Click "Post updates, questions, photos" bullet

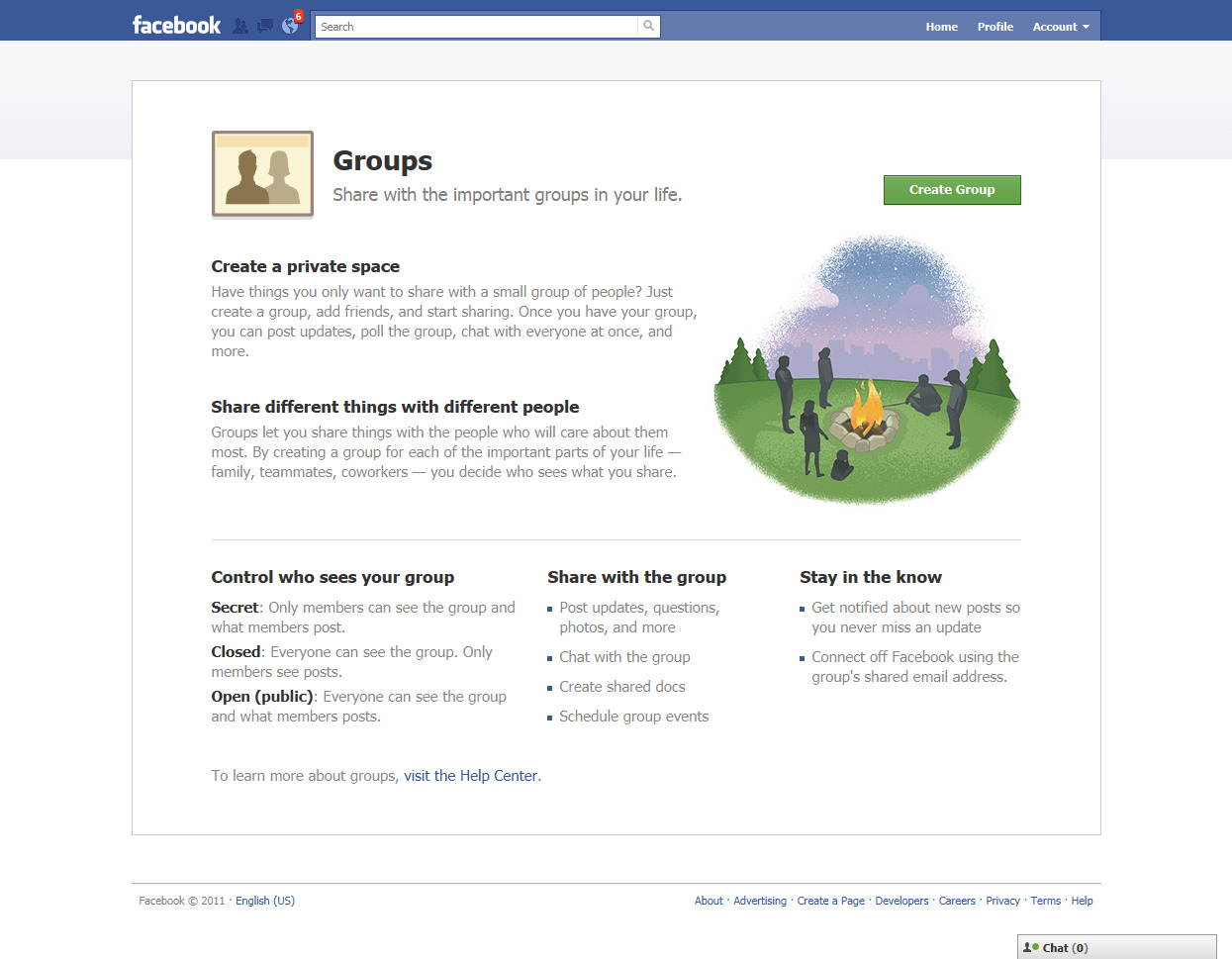(639, 618)
